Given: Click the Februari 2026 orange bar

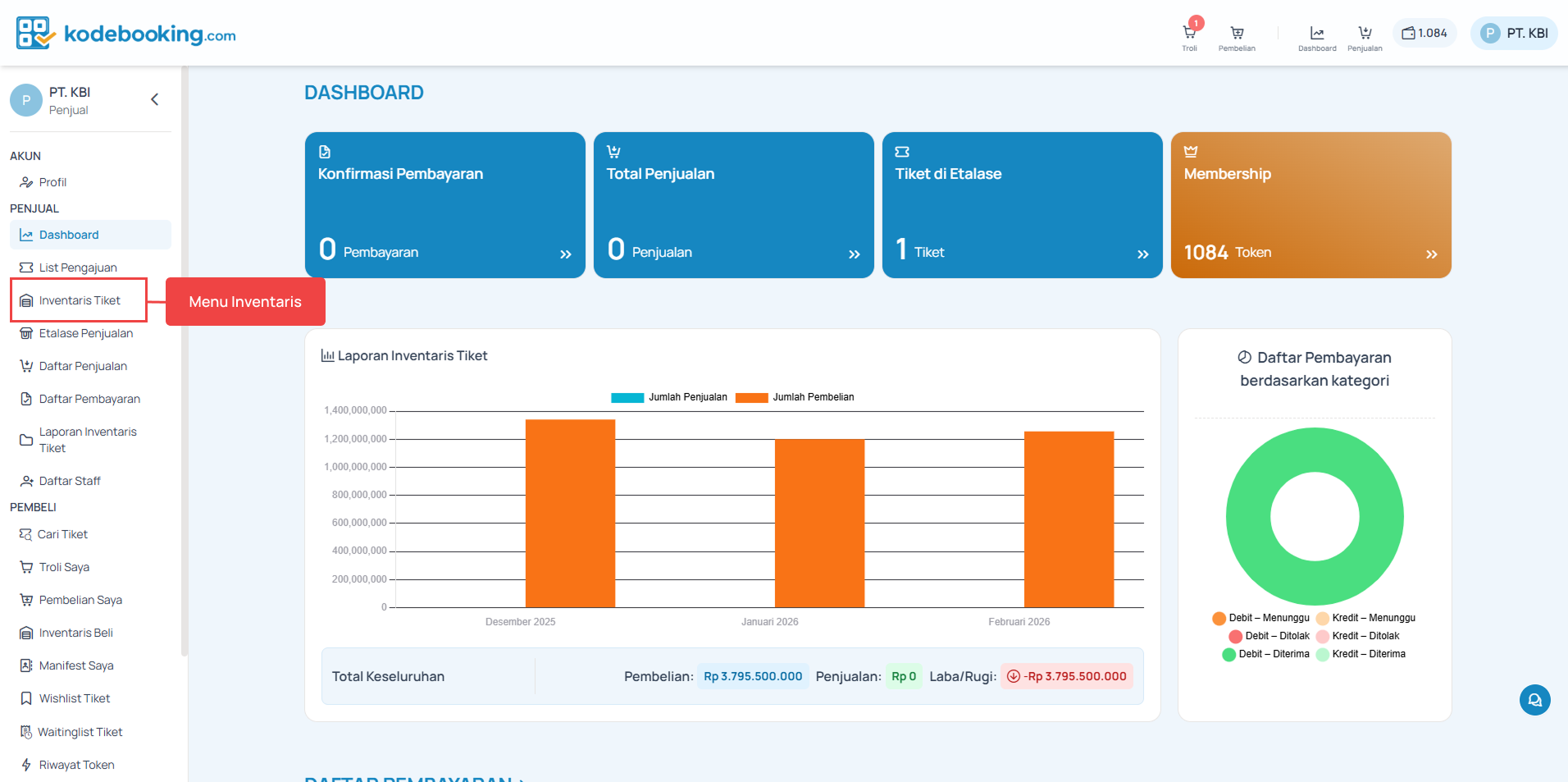Looking at the screenshot, I should coord(1069,519).
